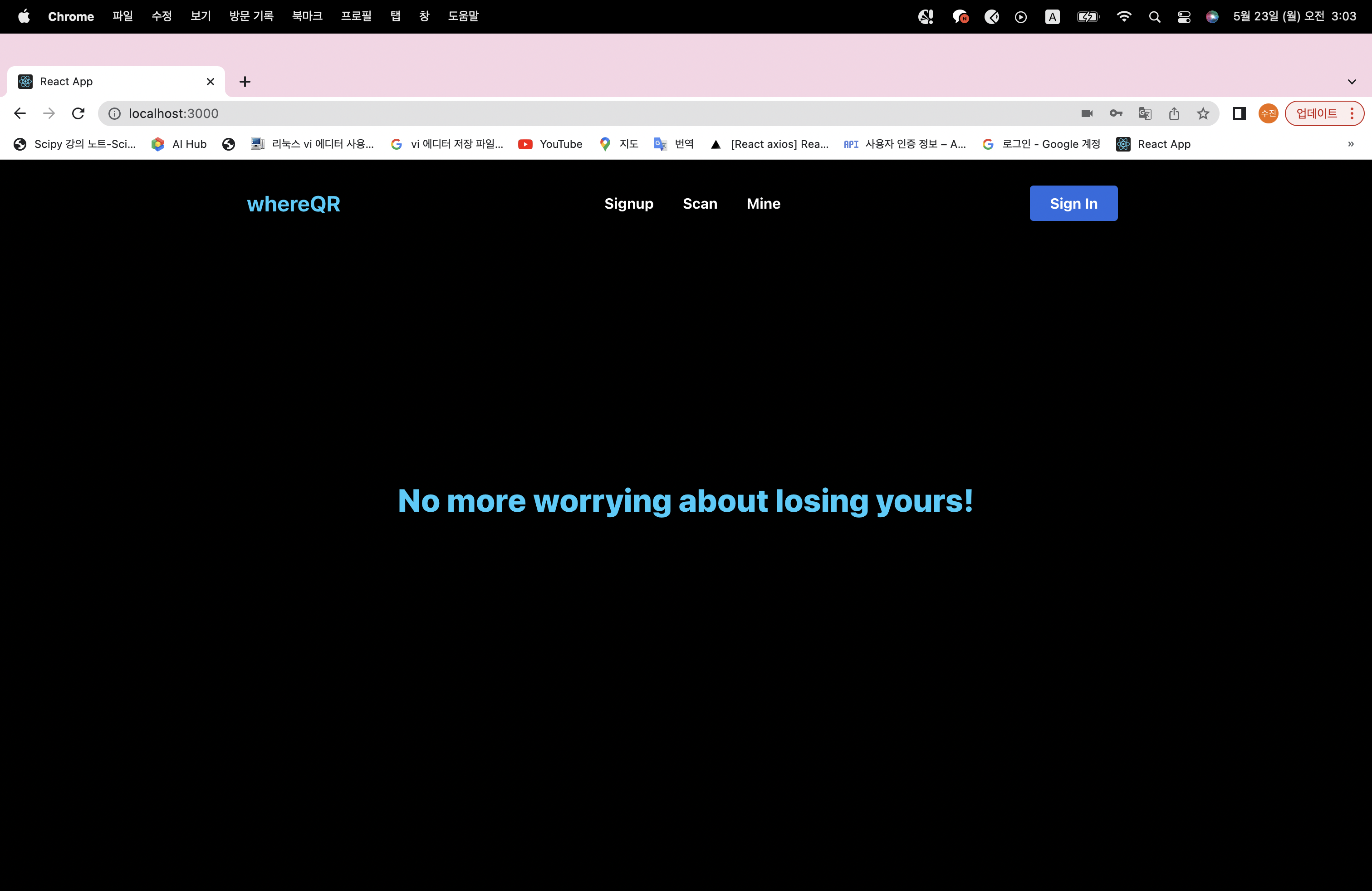Bookmark this page with star icon
The width and height of the screenshot is (1372, 891).
click(x=1202, y=113)
